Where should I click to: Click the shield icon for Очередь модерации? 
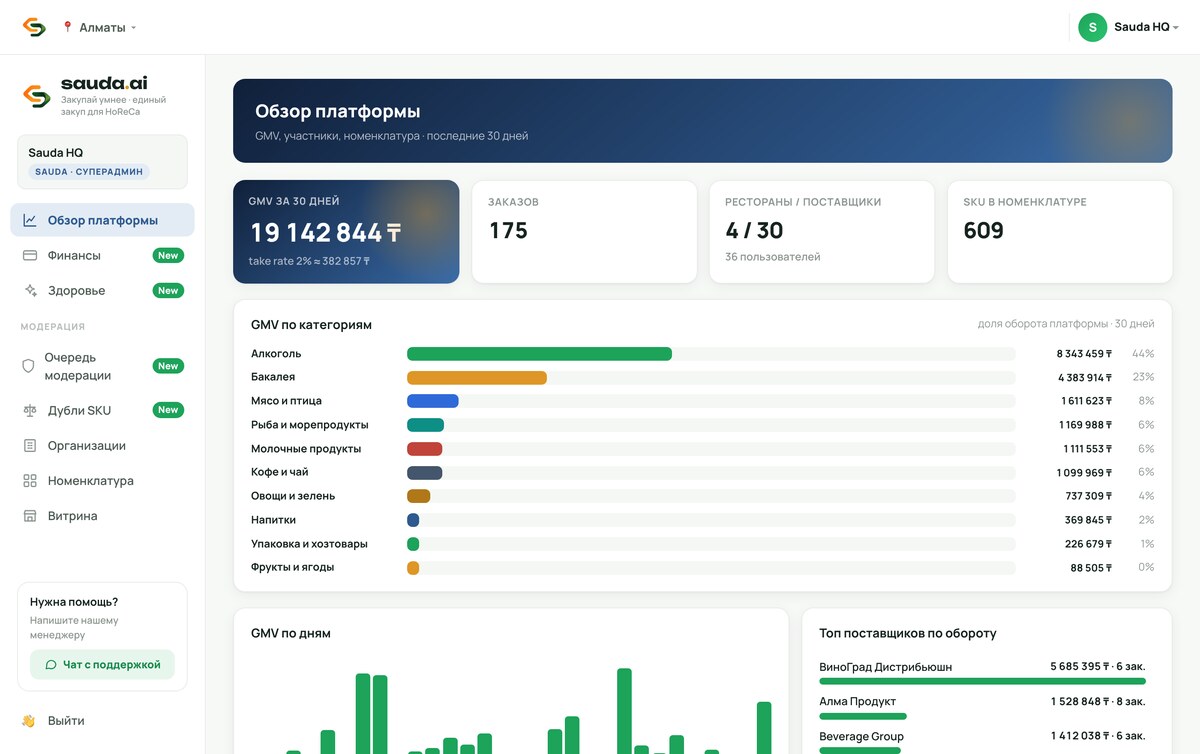click(x=29, y=366)
